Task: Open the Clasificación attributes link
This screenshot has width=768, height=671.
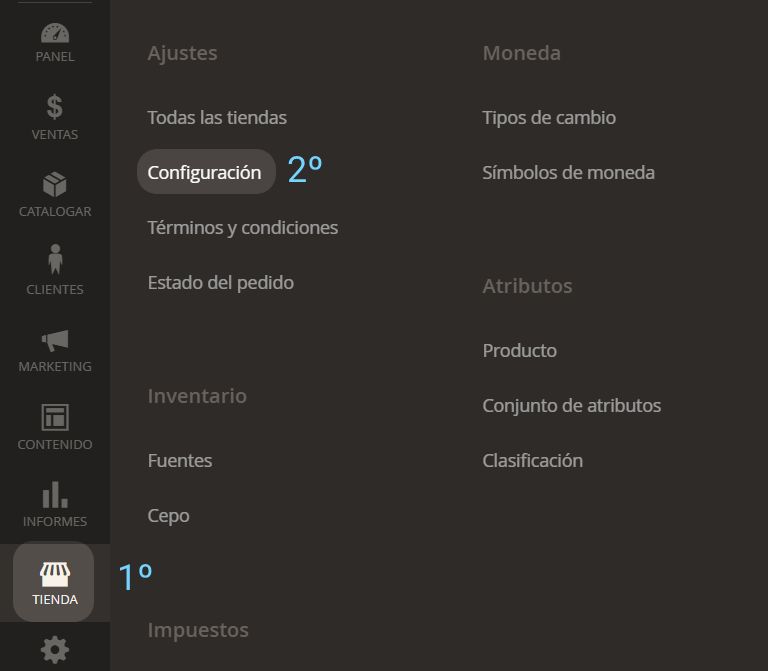Action: [533, 461]
